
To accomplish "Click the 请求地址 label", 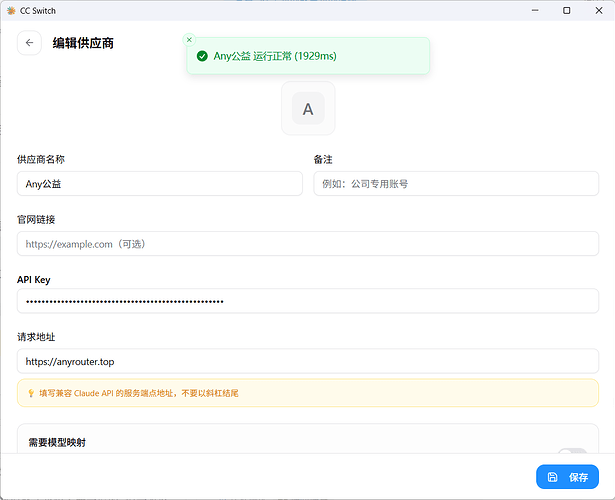I will tap(36, 337).
